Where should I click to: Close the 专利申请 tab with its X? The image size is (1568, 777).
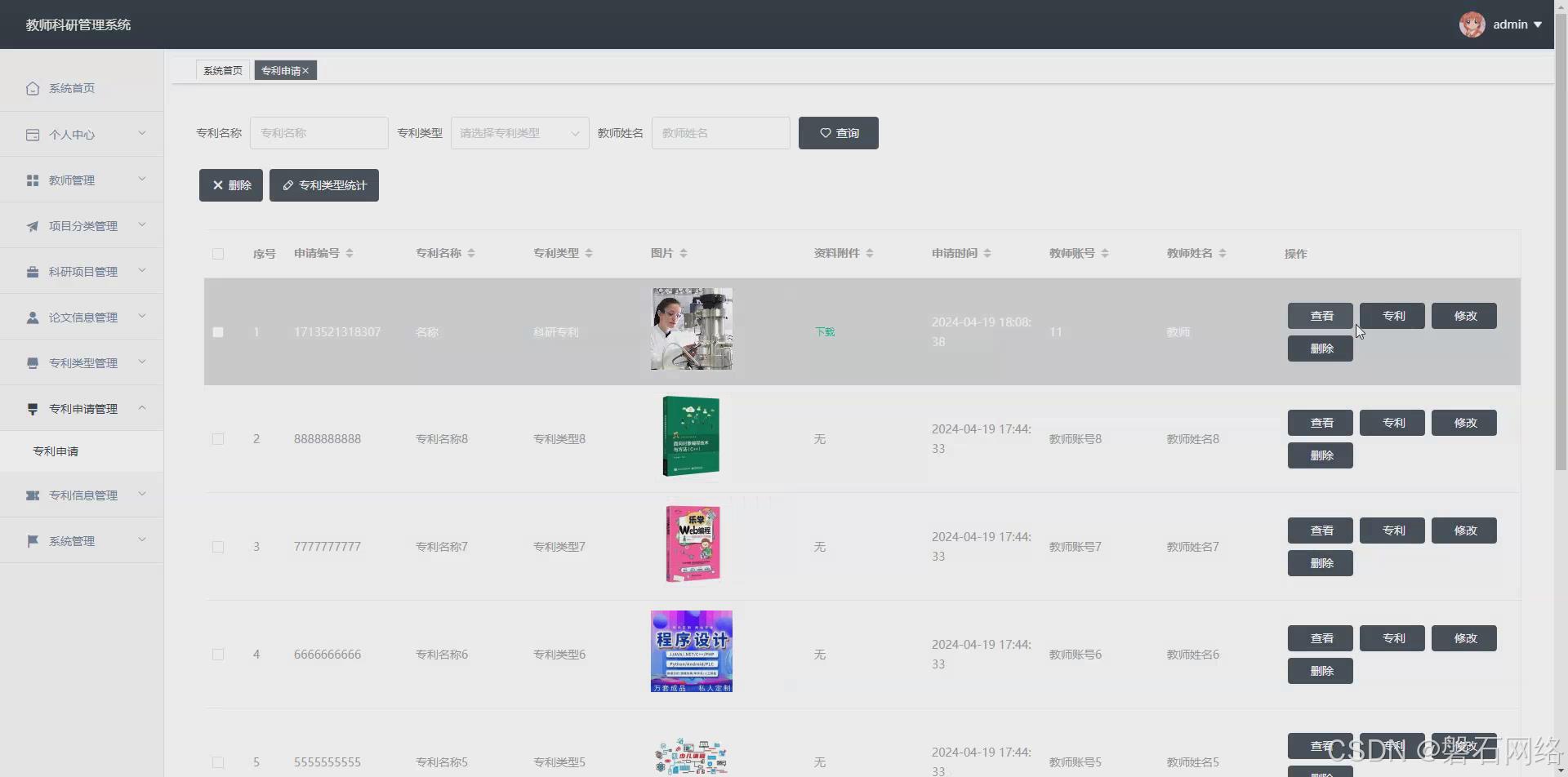pyautogui.click(x=305, y=71)
